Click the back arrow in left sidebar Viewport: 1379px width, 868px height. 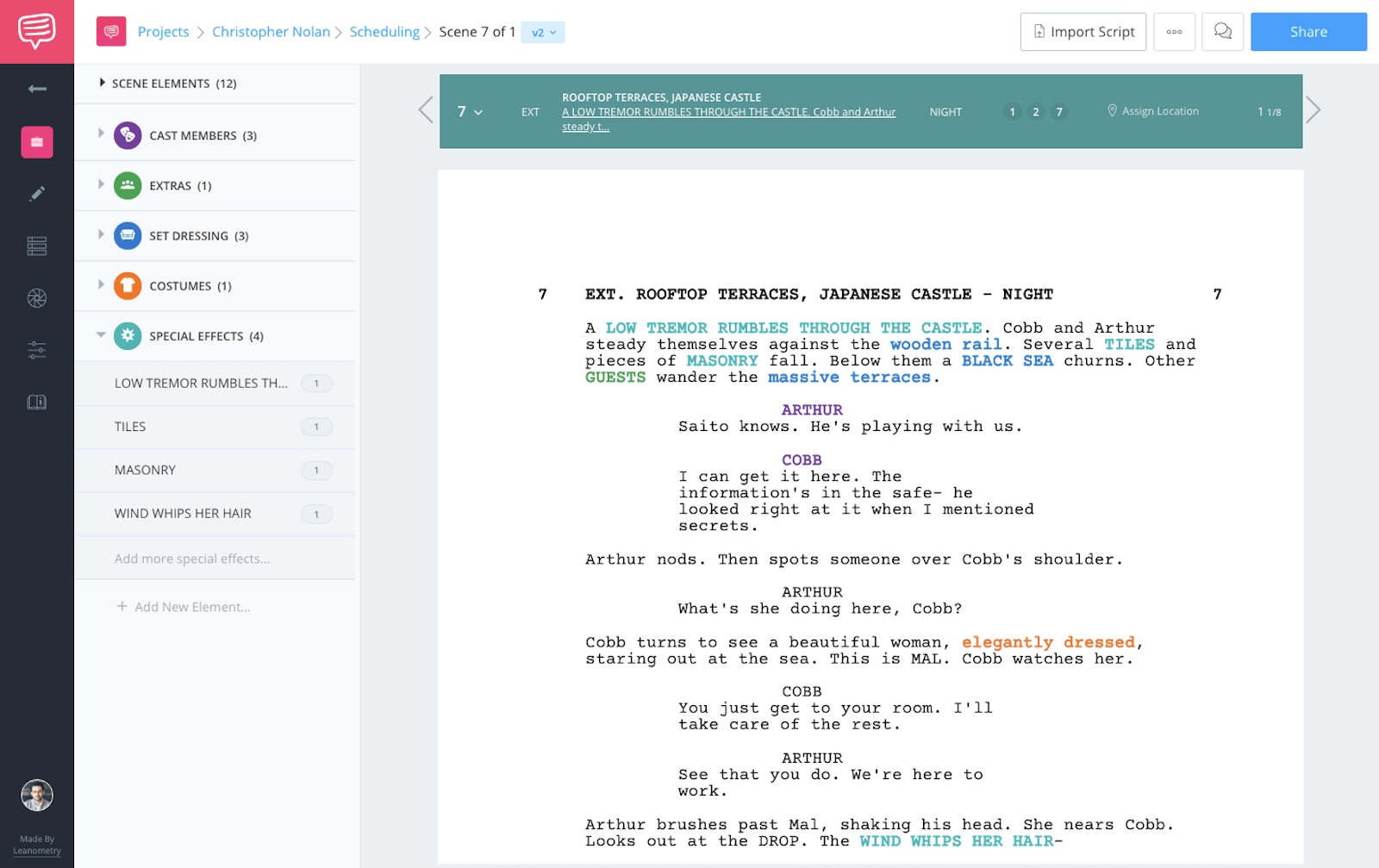(x=37, y=89)
